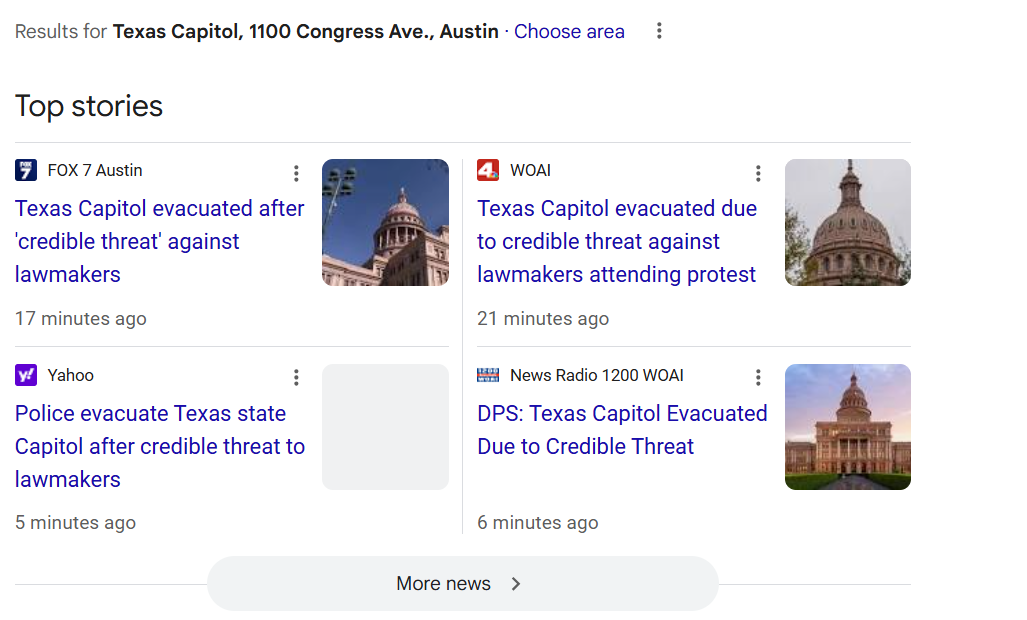Open the WOAI story Capitol dome thumbnail
The width and height of the screenshot is (1027, 620).
click(x=848, y=223)
